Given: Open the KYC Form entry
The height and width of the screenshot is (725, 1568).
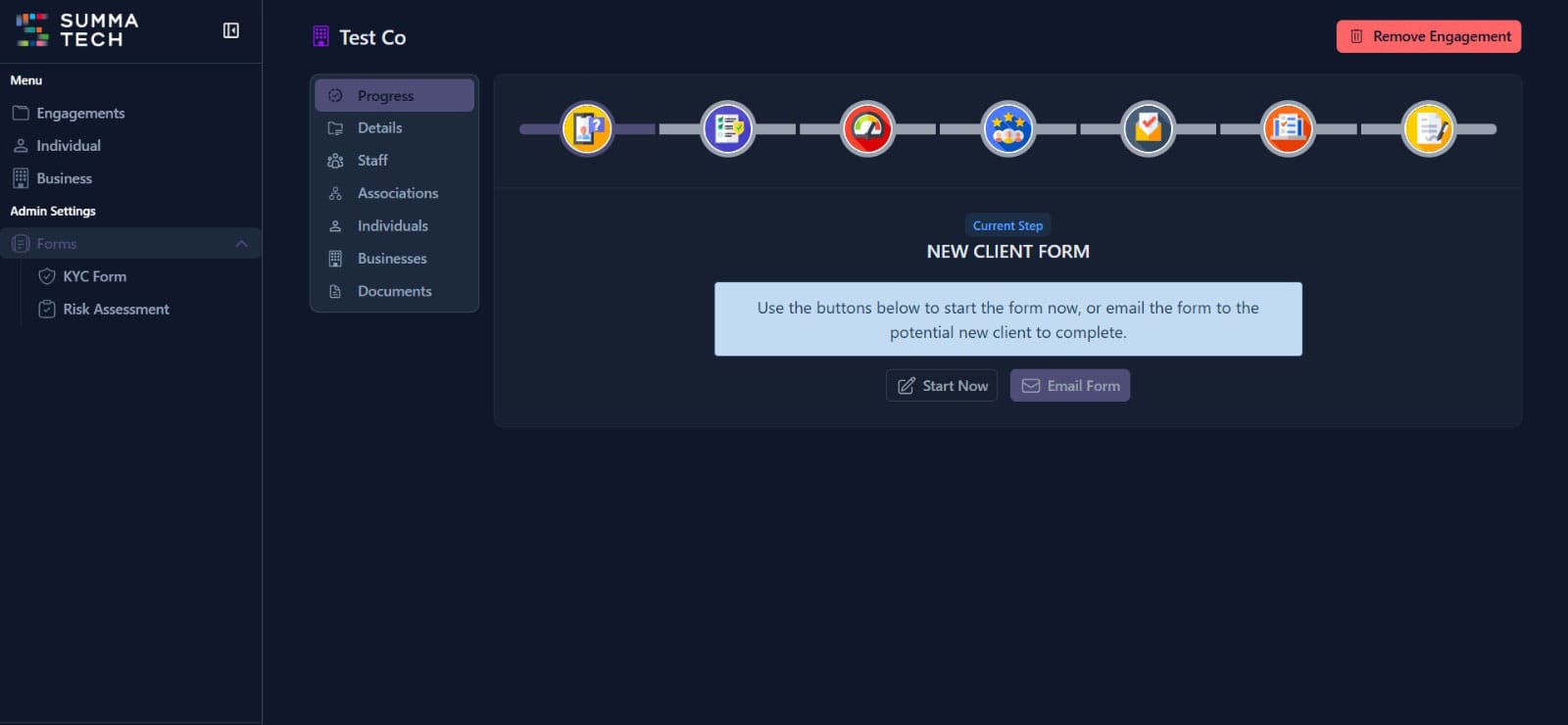Looking at the screenshot, I should (94, 276).
